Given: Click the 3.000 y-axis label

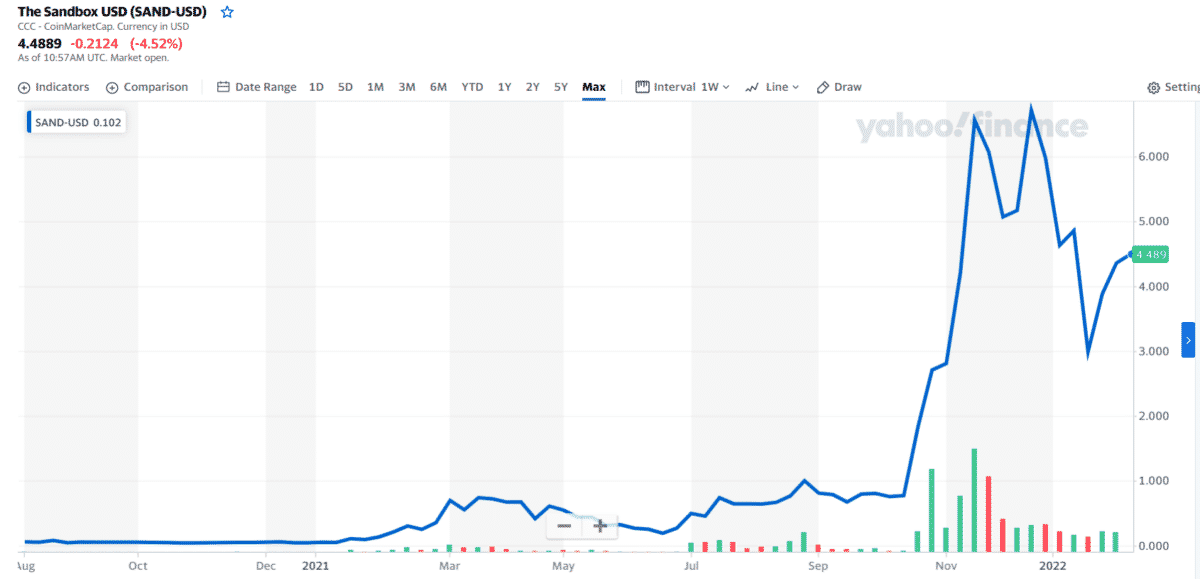Looking at the screenshot, I should pos(1153,352).
